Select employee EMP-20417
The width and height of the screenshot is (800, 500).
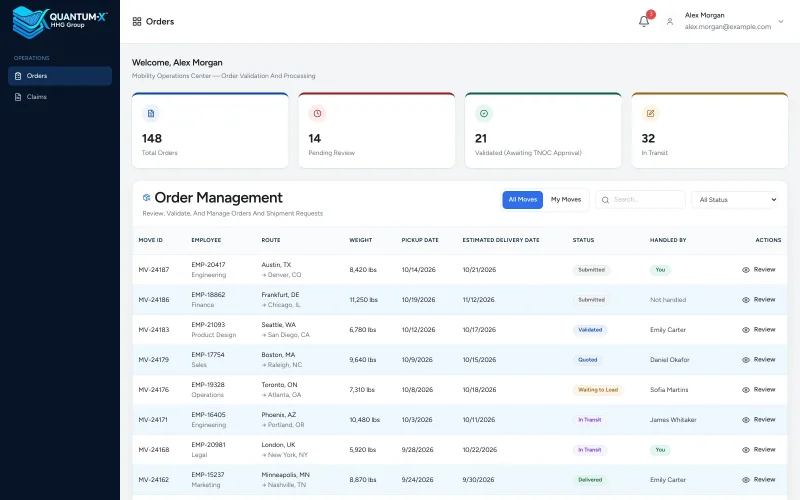pyautogui.click(x=208, y=265)
